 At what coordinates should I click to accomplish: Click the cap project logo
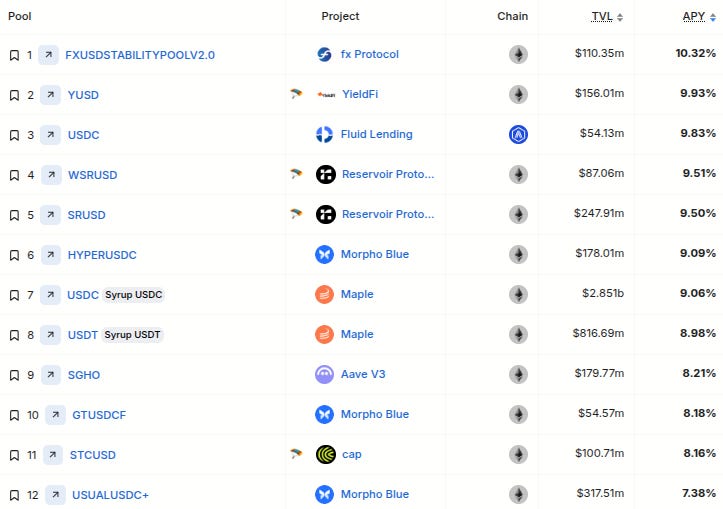tap(326, 455)
